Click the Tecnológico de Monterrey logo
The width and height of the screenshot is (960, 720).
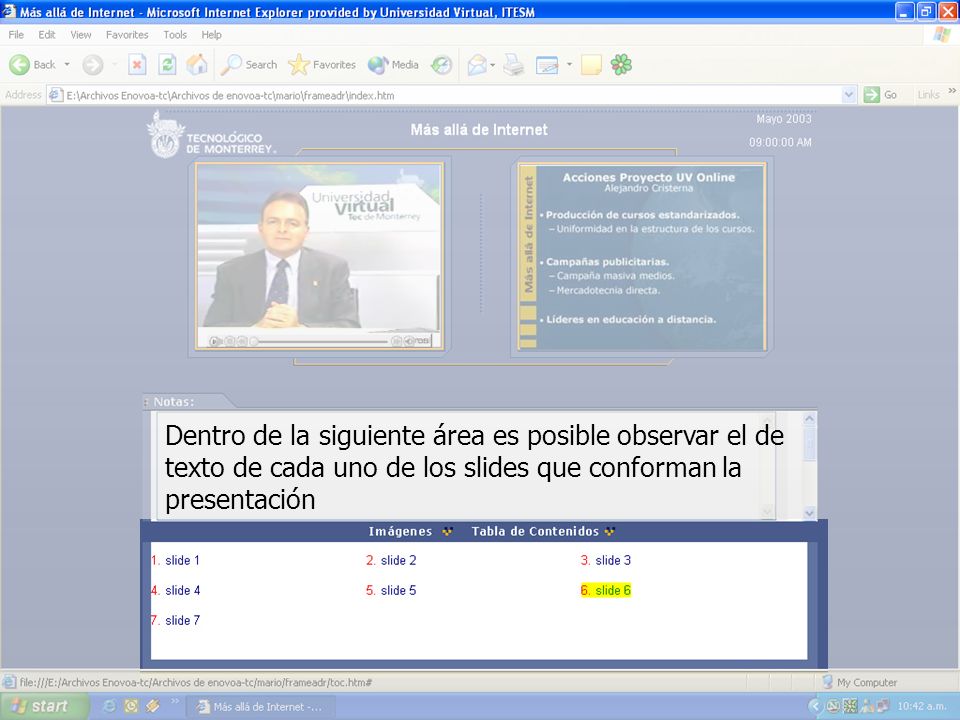point(211,135)
